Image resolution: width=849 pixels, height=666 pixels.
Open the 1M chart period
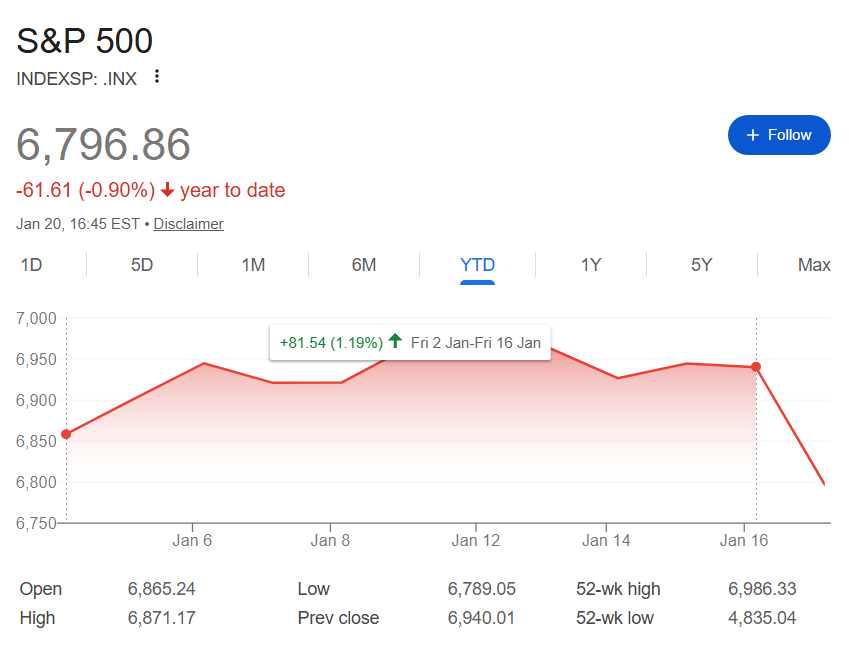click(252, 265)
